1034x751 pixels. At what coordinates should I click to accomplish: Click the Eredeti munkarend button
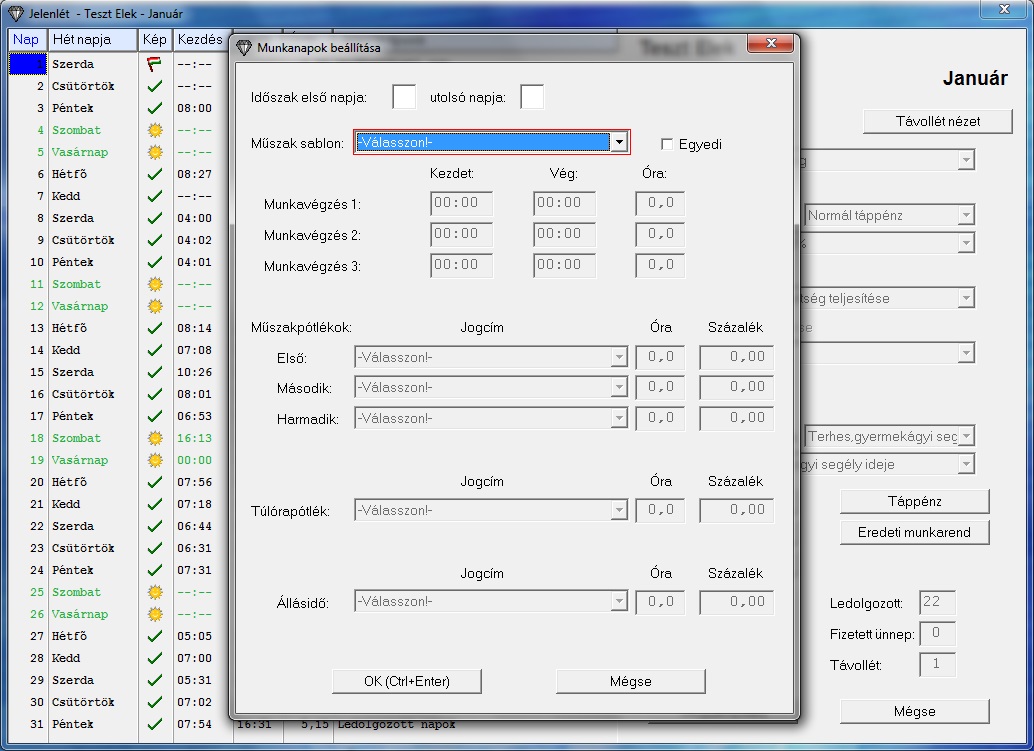point(914,532)
